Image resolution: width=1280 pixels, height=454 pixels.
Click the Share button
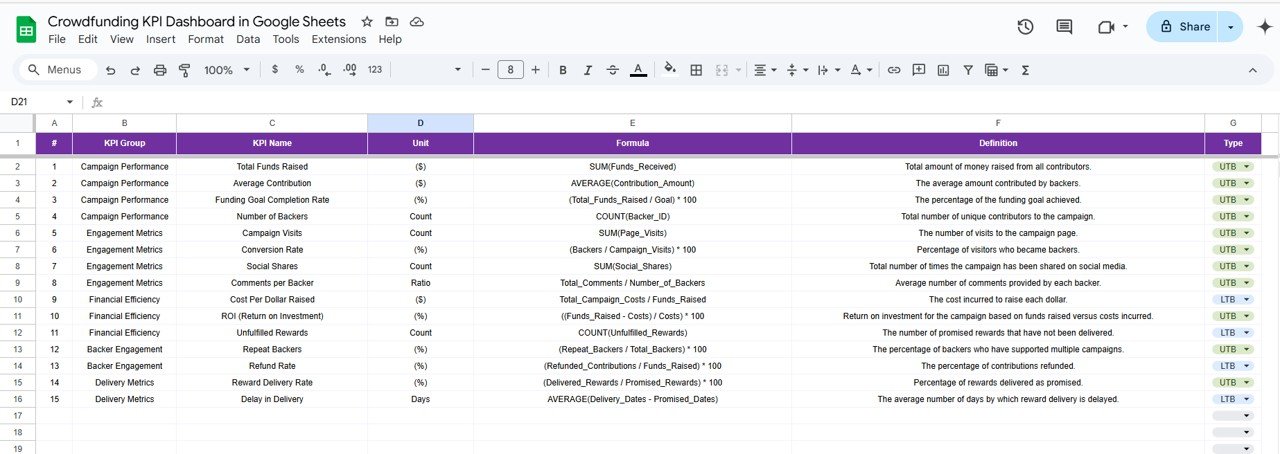[x=1182, y=27]
